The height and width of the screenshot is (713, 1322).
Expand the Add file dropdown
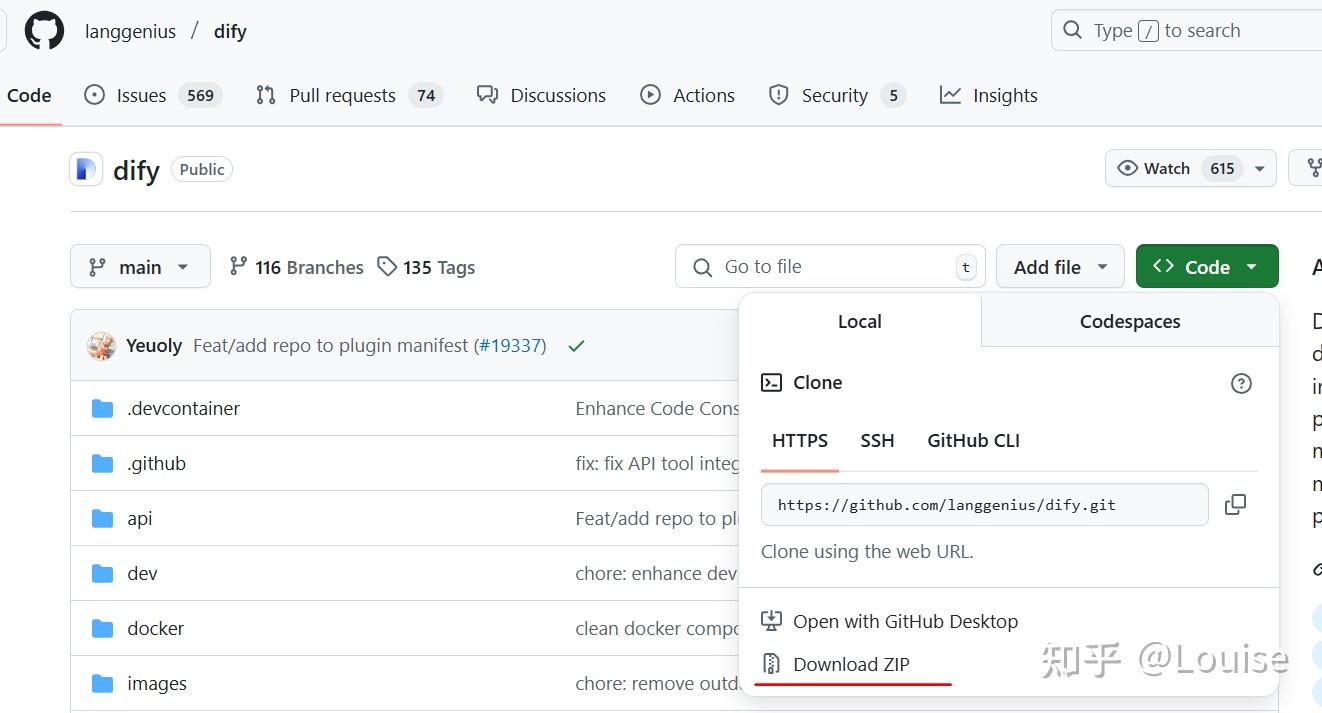1060,267
